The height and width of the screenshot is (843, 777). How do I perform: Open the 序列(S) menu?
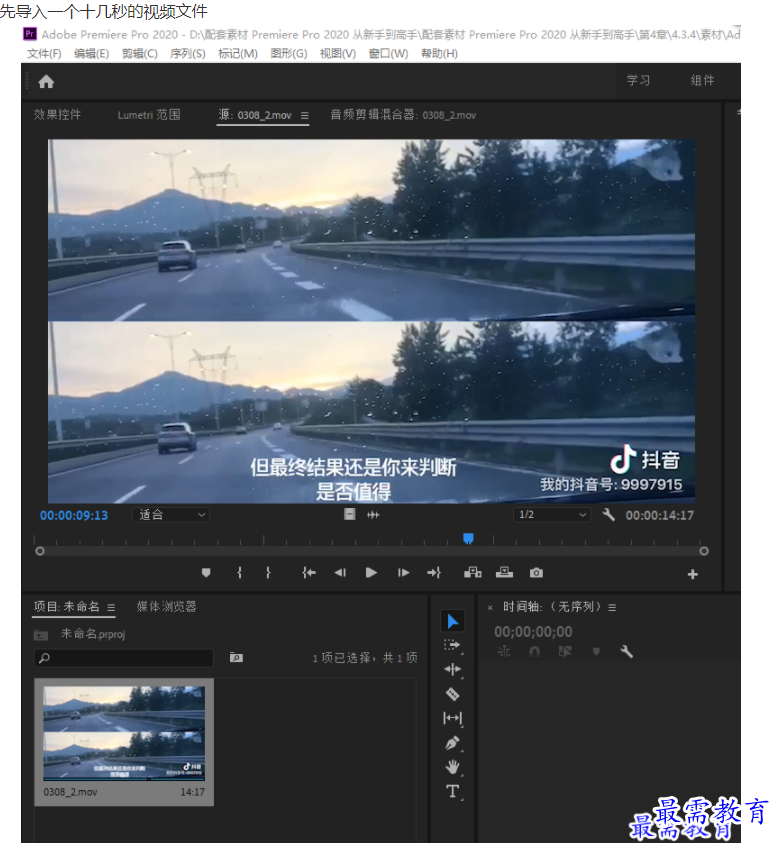[x=188, y=54]
